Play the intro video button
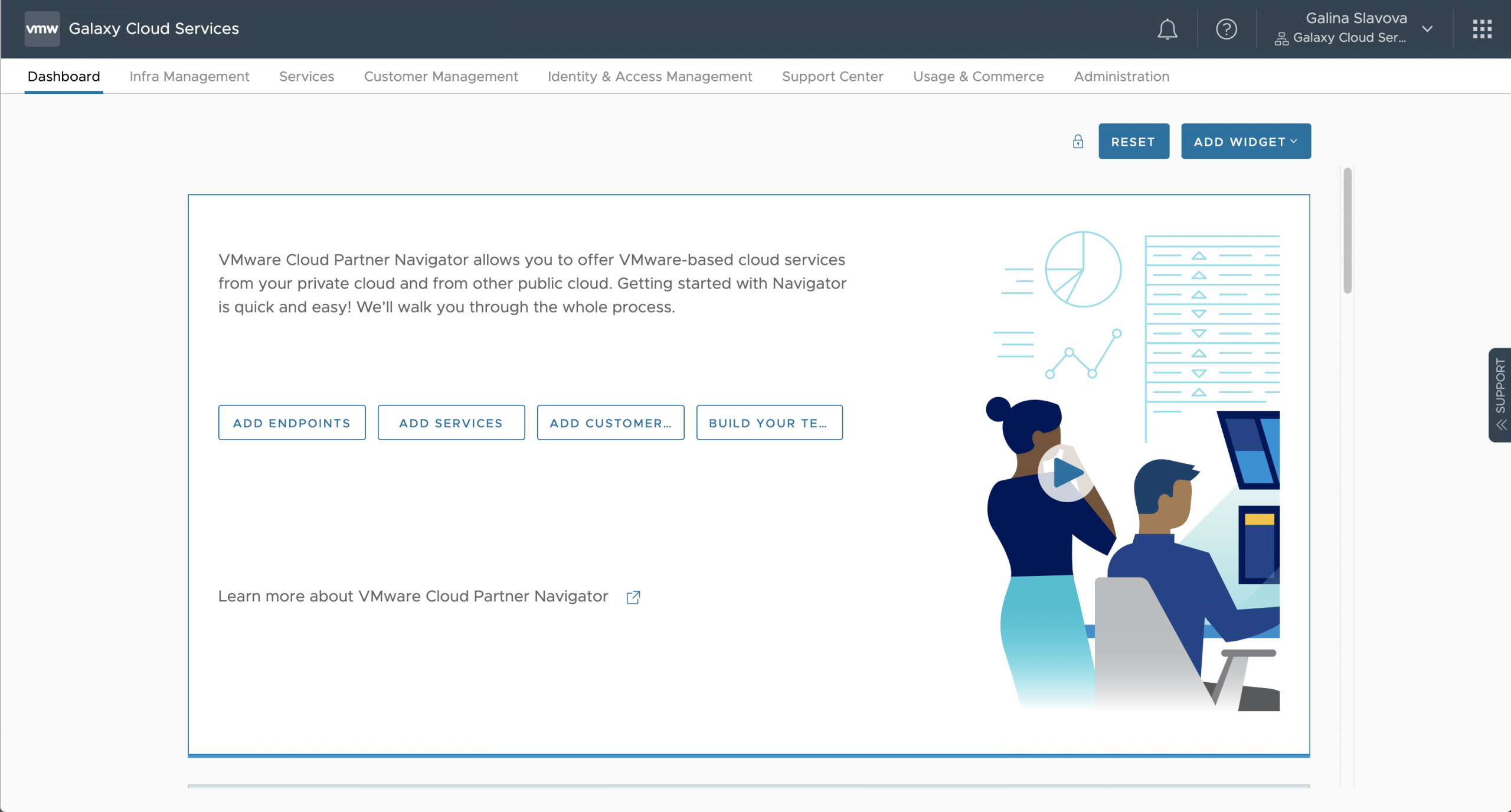1511x812 pixels. tap(1066, 473)
